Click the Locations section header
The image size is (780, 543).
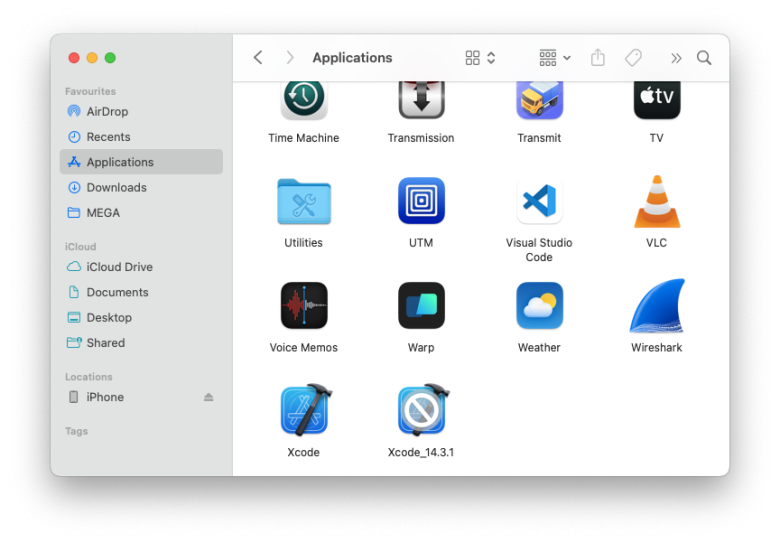tap(89, 377)
